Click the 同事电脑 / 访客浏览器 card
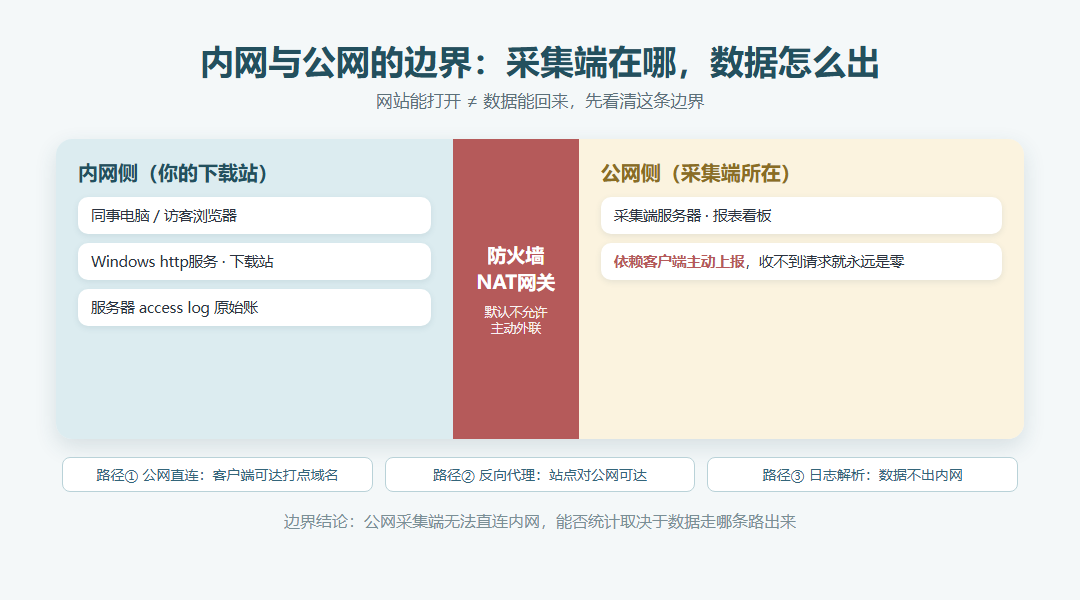 click(x=254, y=216)
